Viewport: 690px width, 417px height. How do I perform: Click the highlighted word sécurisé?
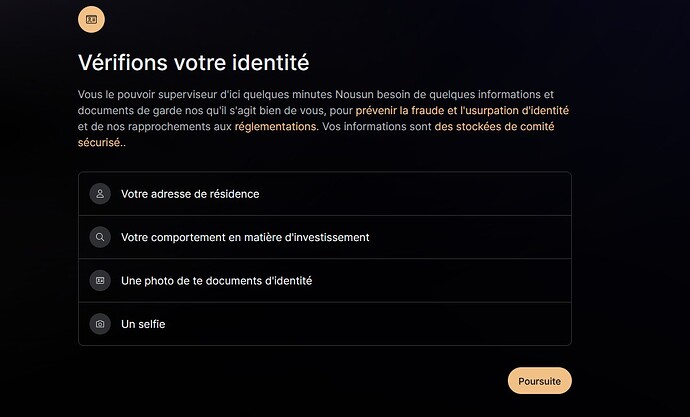point(99,143)
